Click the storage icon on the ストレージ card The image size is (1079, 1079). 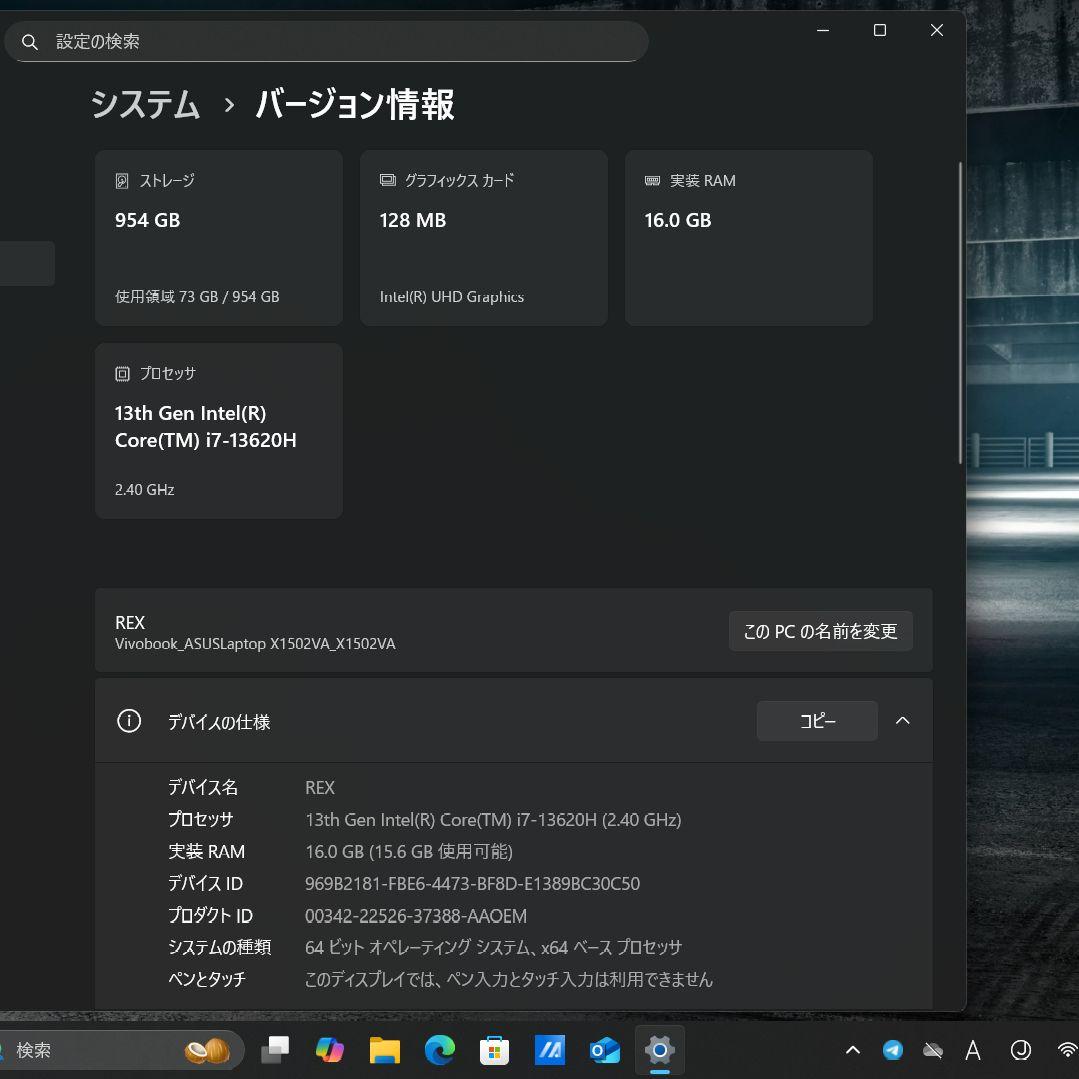(x=124, y=180)
